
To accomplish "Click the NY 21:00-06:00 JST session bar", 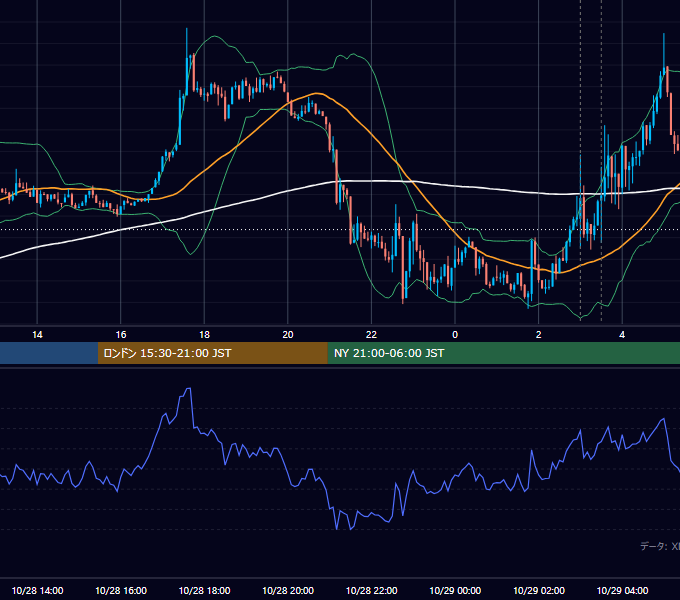I will tap(503, 353).
